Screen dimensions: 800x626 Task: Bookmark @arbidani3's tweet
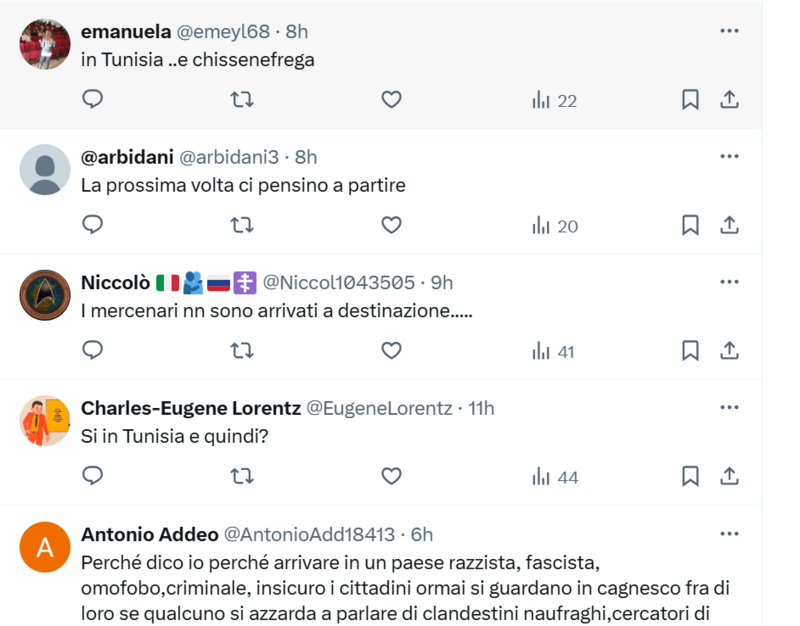[x=690, y=225]
